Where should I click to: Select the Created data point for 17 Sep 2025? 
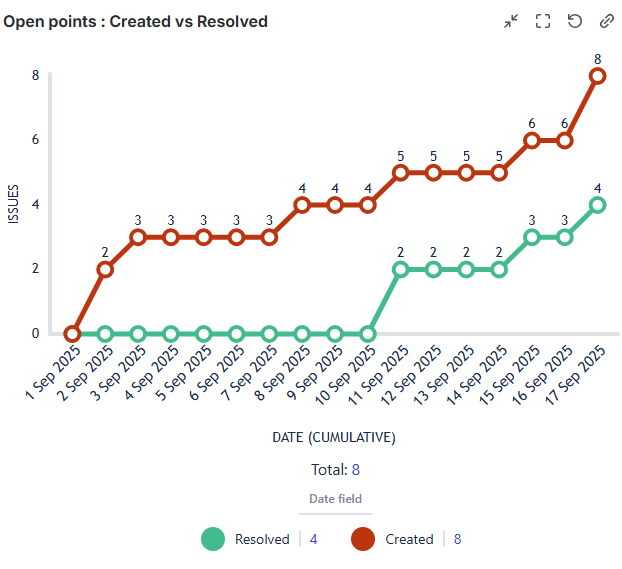[597, 76]
